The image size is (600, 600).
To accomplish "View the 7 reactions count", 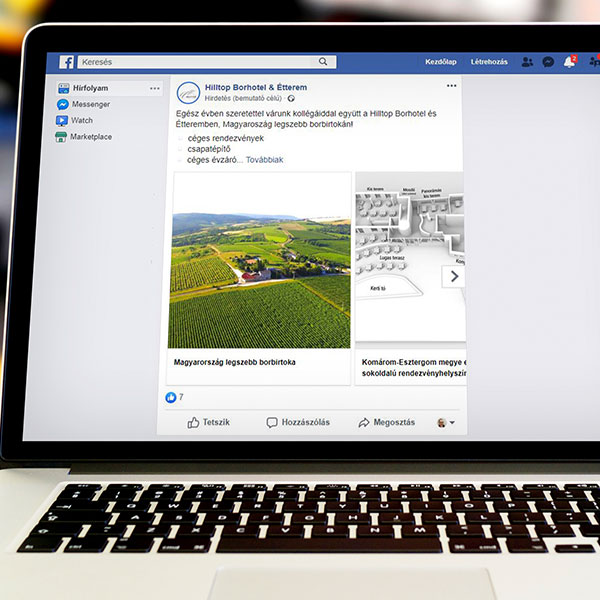I will point(181,397).
